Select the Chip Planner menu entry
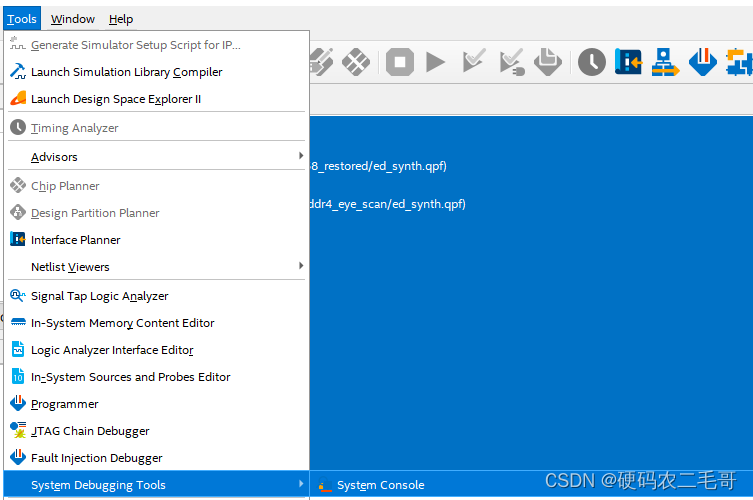Viewport: 753px width, 500px height. pyautogui.click(x=65, y=186)
